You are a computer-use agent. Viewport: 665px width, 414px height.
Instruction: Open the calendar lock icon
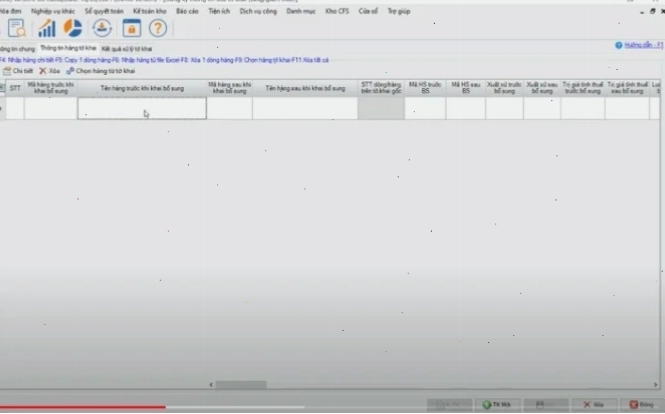coord(131,28)
